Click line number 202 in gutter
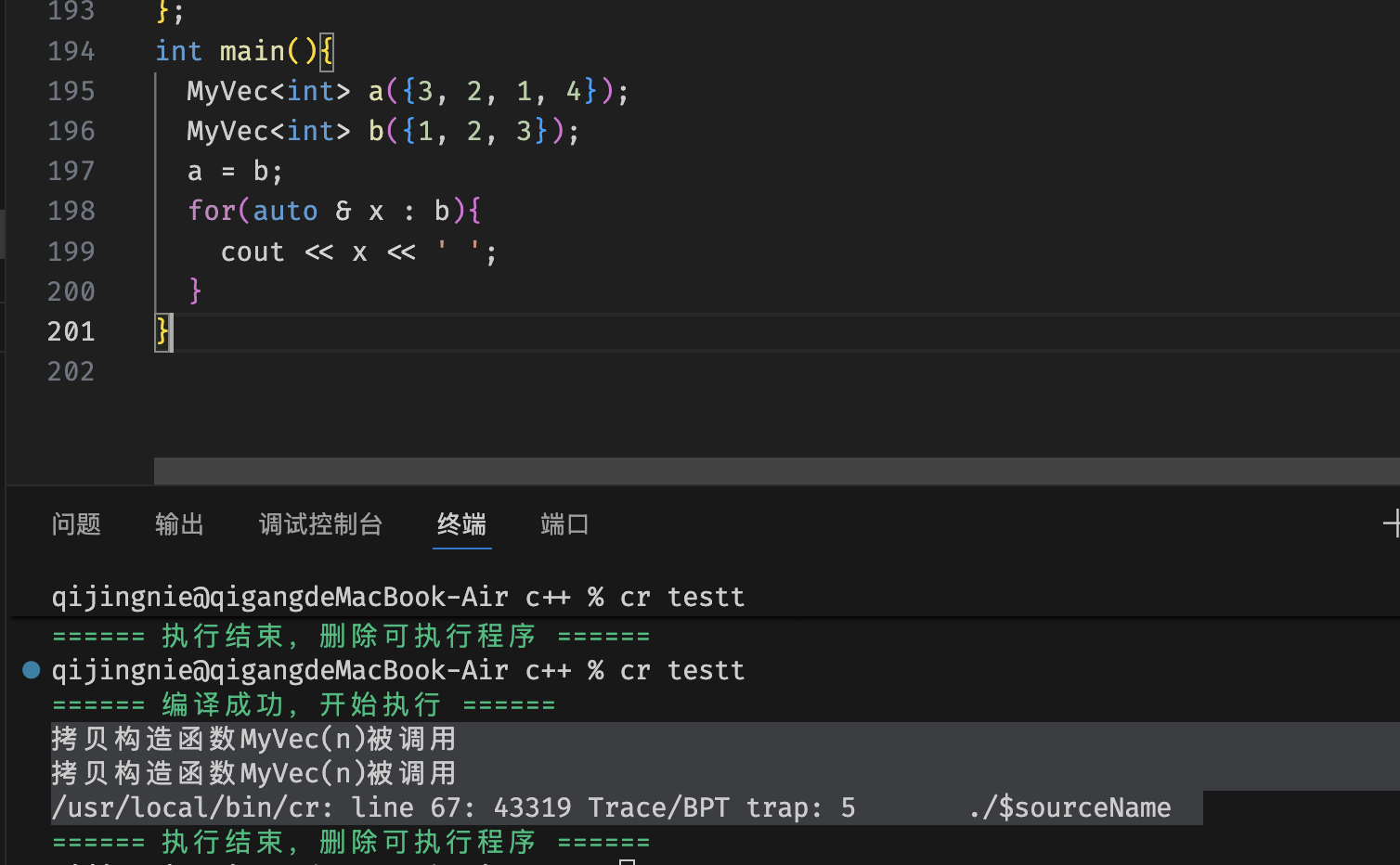 (71, 371)
